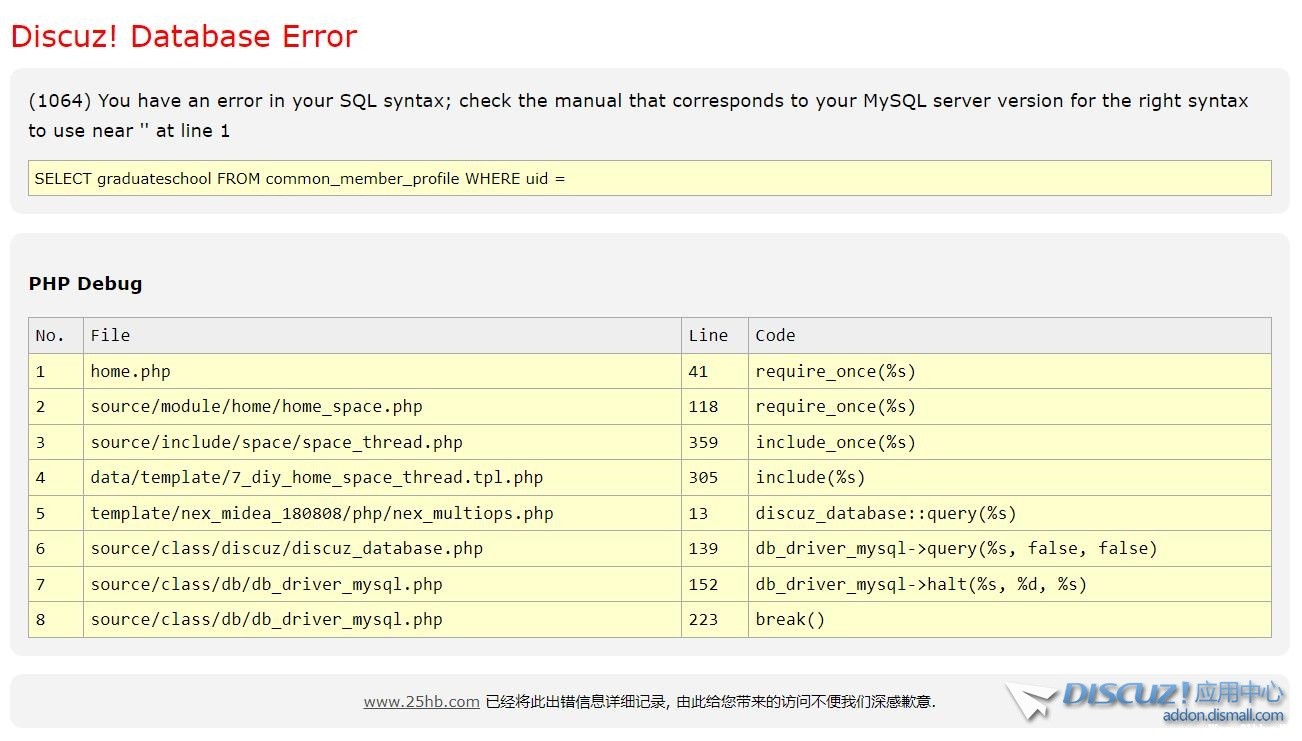This screenshot has height=741, width=1302.
Task: Click the SQL query box starting with SELECT graduateschool
Action: click(x=649, y=179)
